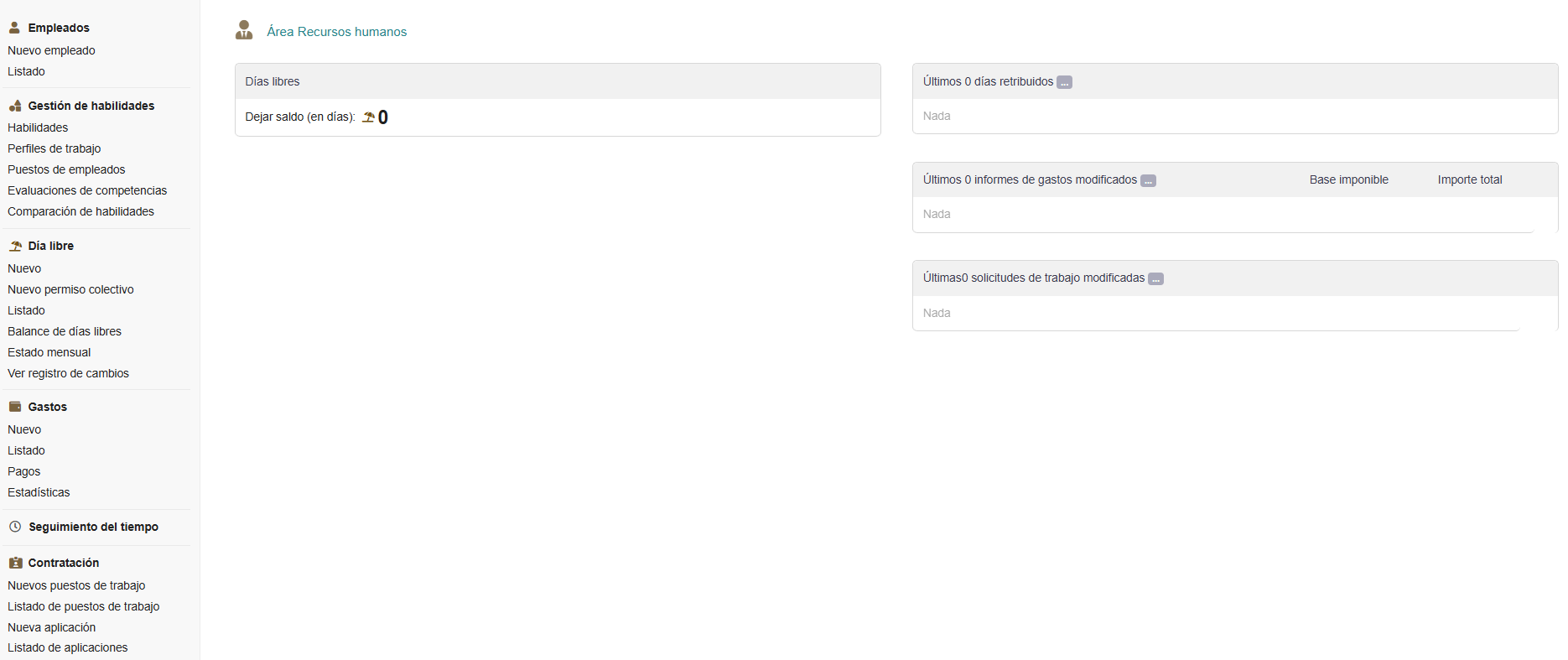Click the Área Recursos humanos header icon
Image resolution: width=1568 pixels, height=660 pixels.
point(244,31)
